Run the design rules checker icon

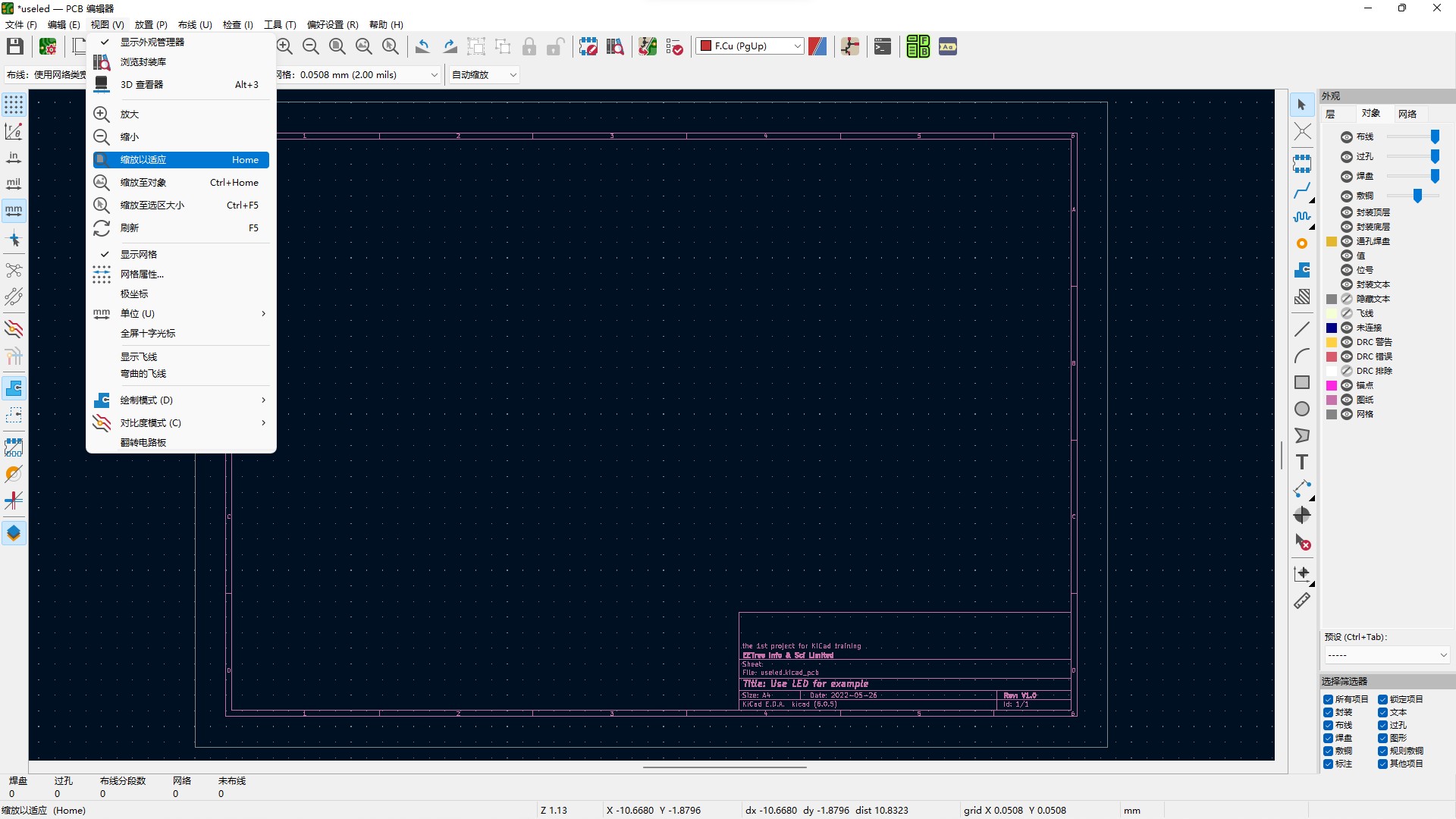[x=674, y=46]
